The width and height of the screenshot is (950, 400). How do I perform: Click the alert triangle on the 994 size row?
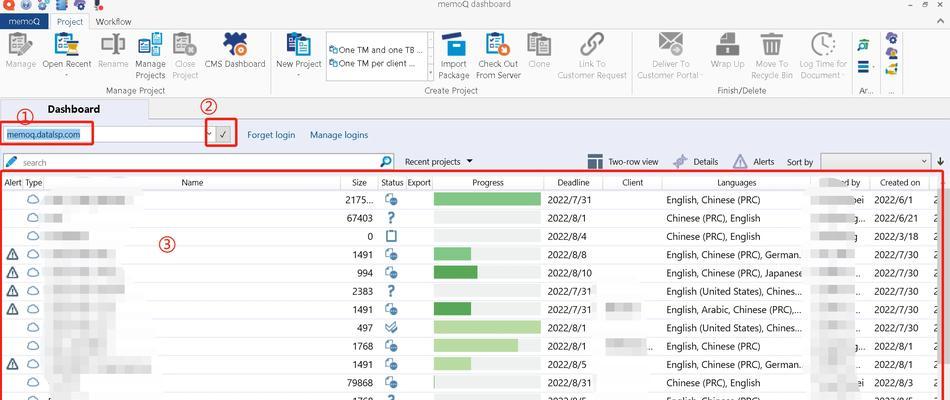[12, 273]
